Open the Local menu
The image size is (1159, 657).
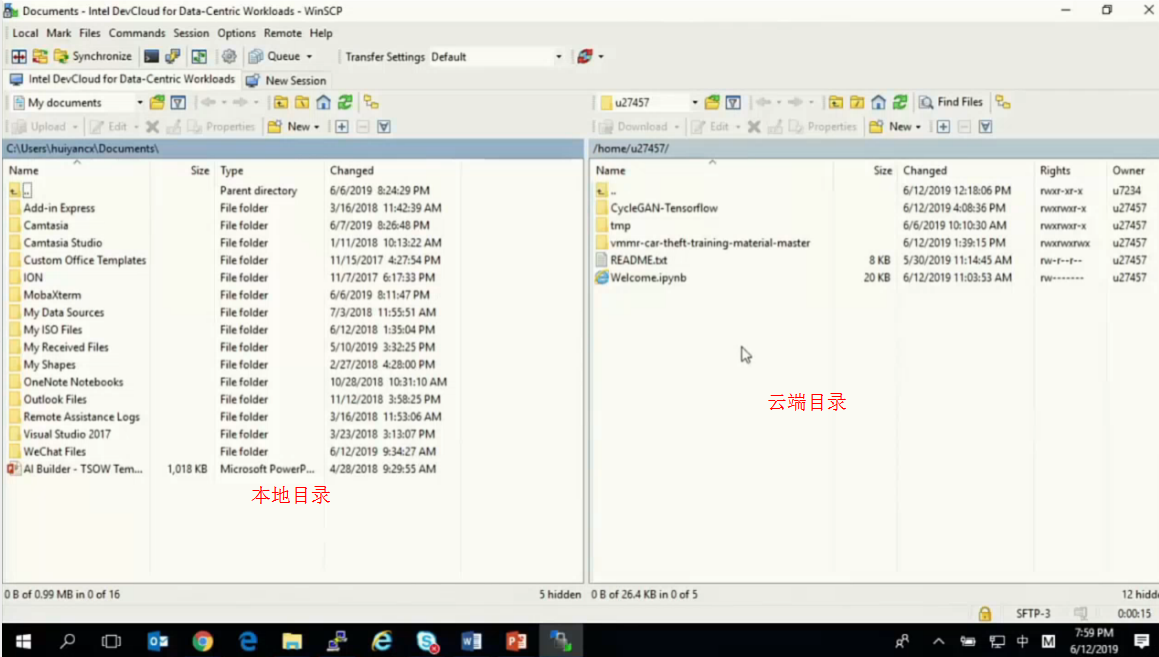[25, 33]
